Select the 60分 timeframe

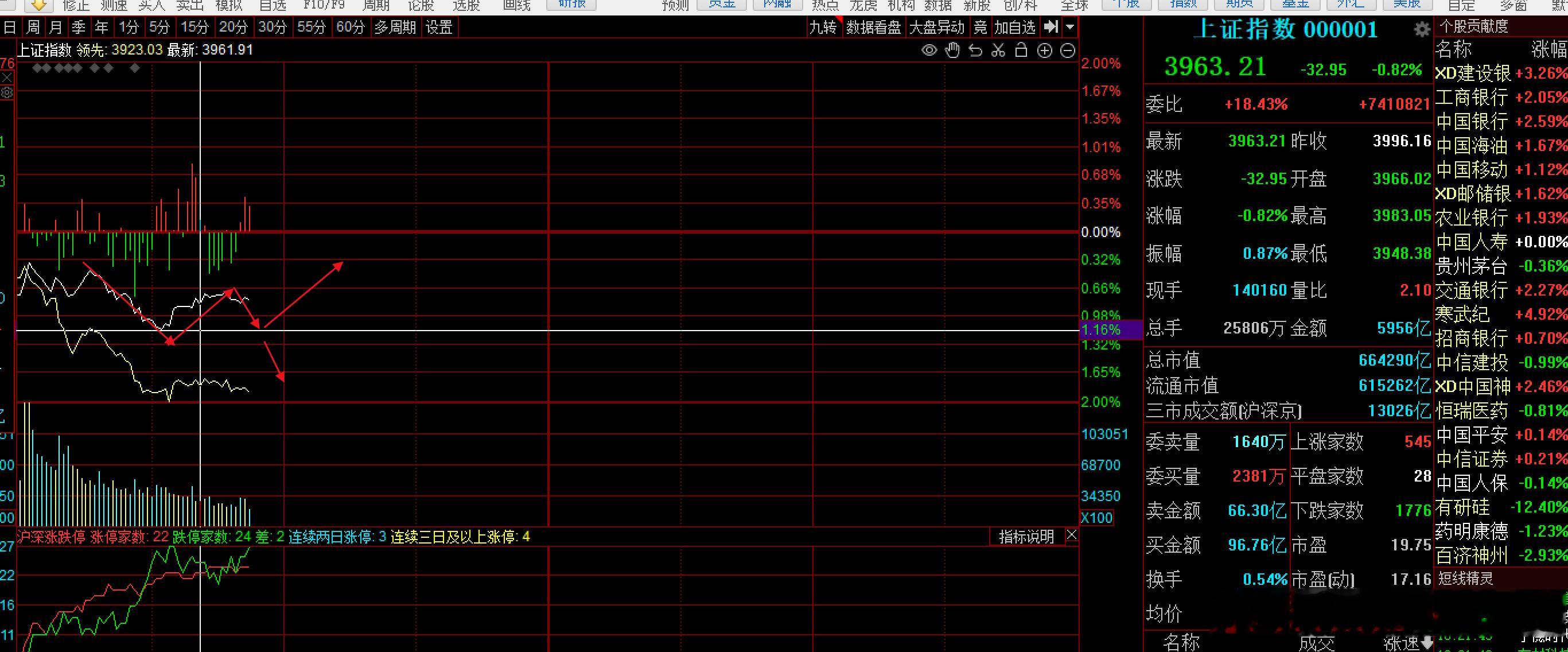coord(351,28)
